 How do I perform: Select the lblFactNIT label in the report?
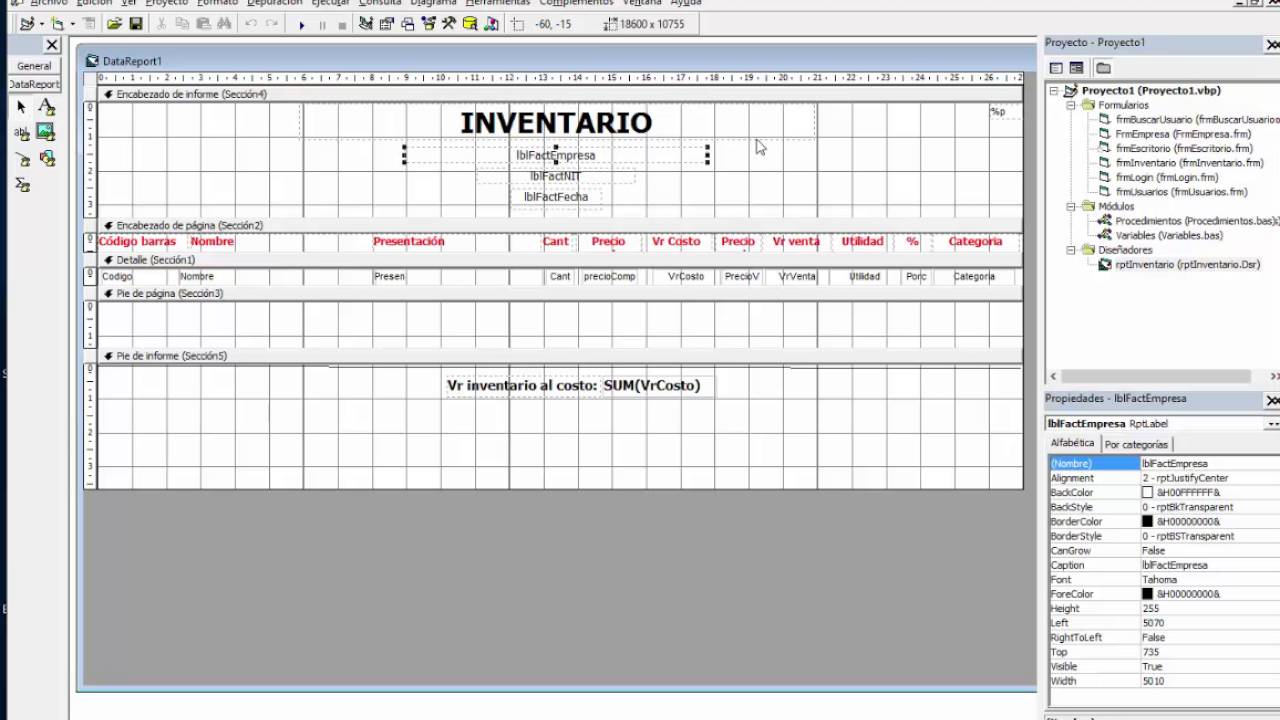tap(556, 176)
